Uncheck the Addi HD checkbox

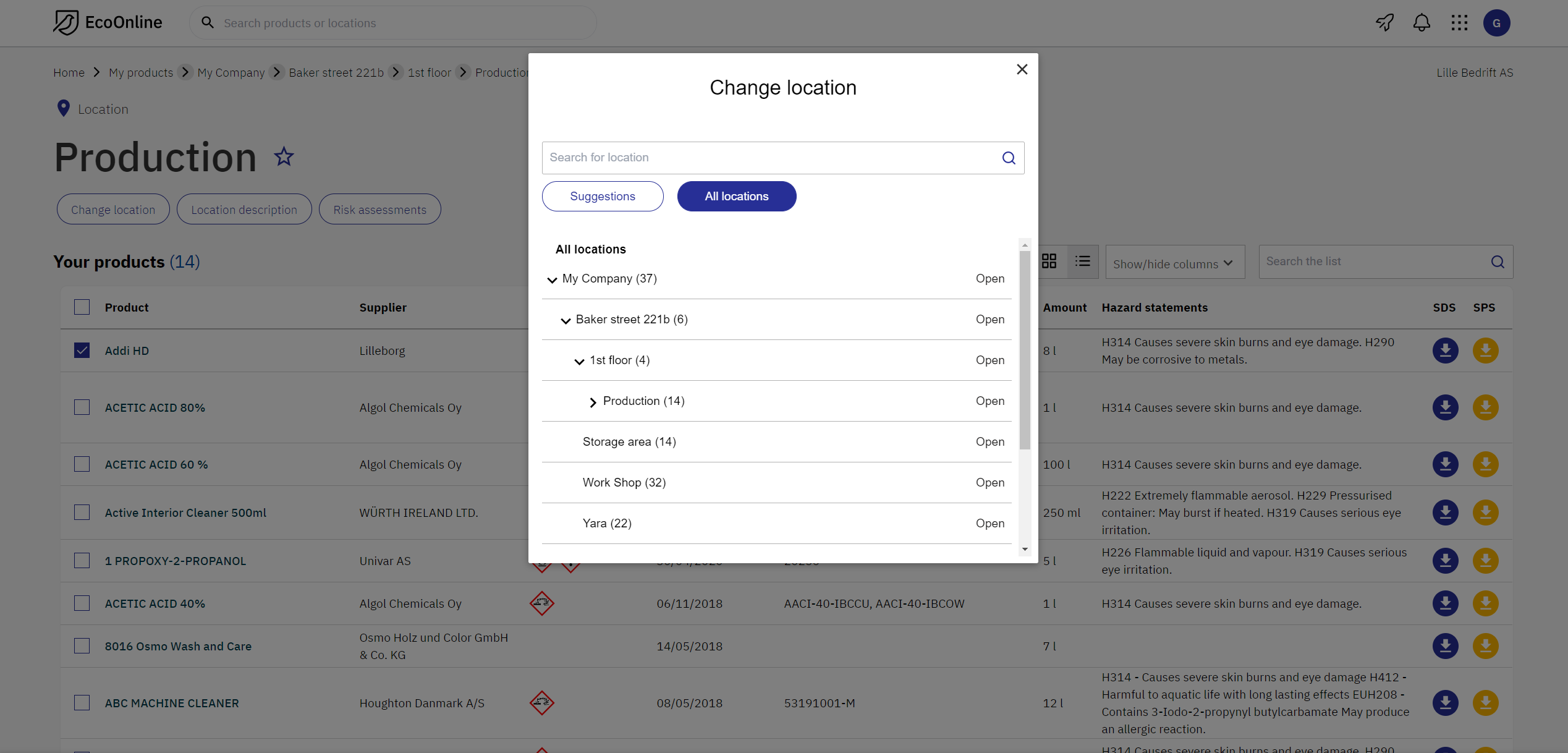click(x=82, y=351)
